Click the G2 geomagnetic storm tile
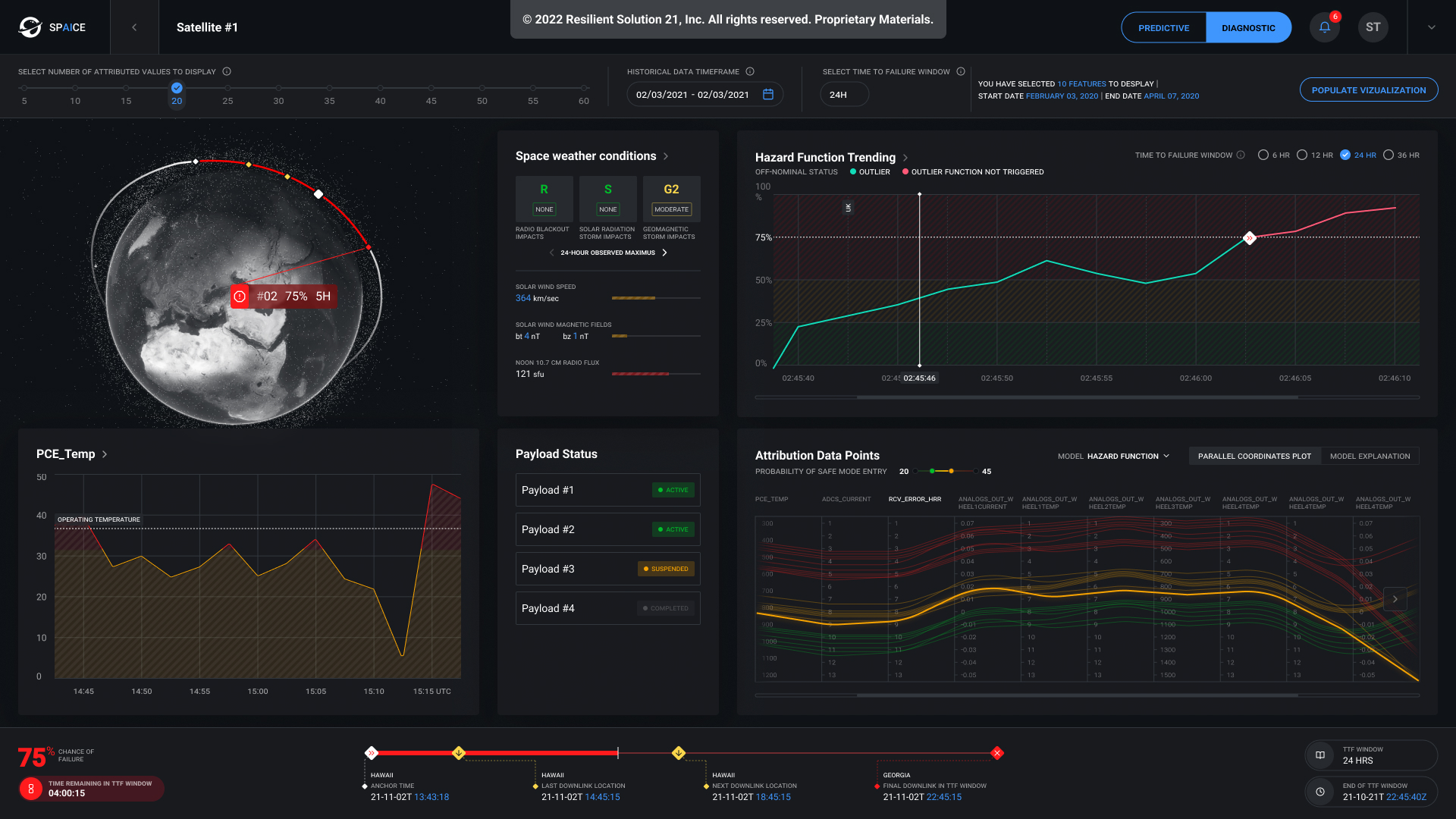 [x=671, y=199]
